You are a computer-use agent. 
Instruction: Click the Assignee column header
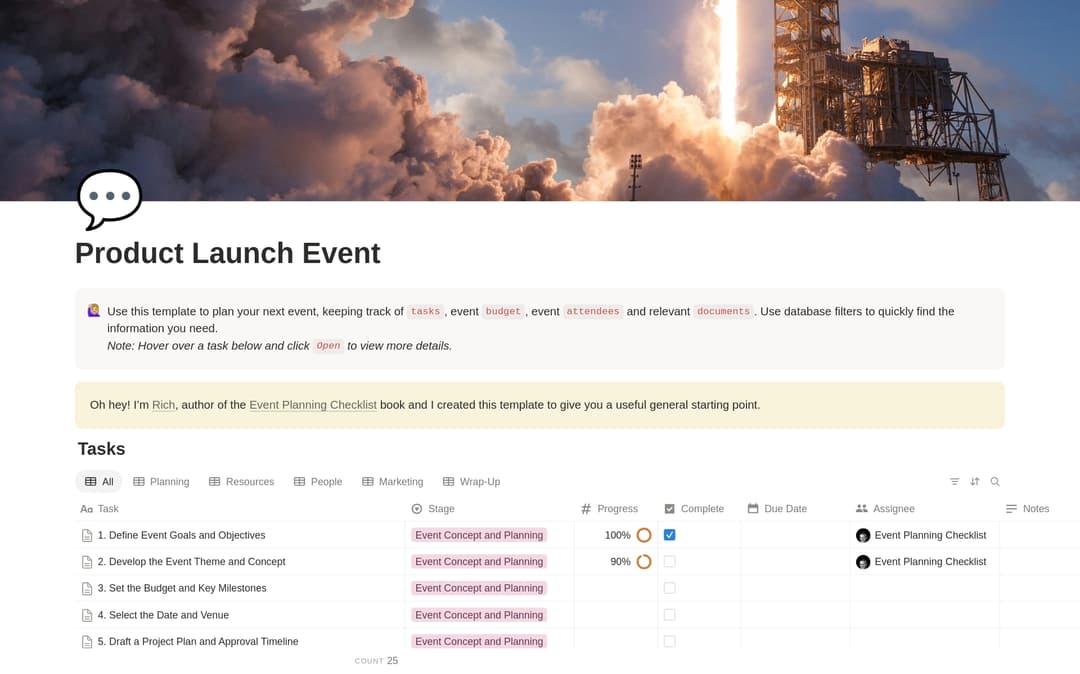pyautogui.click(x=885, y=509)
